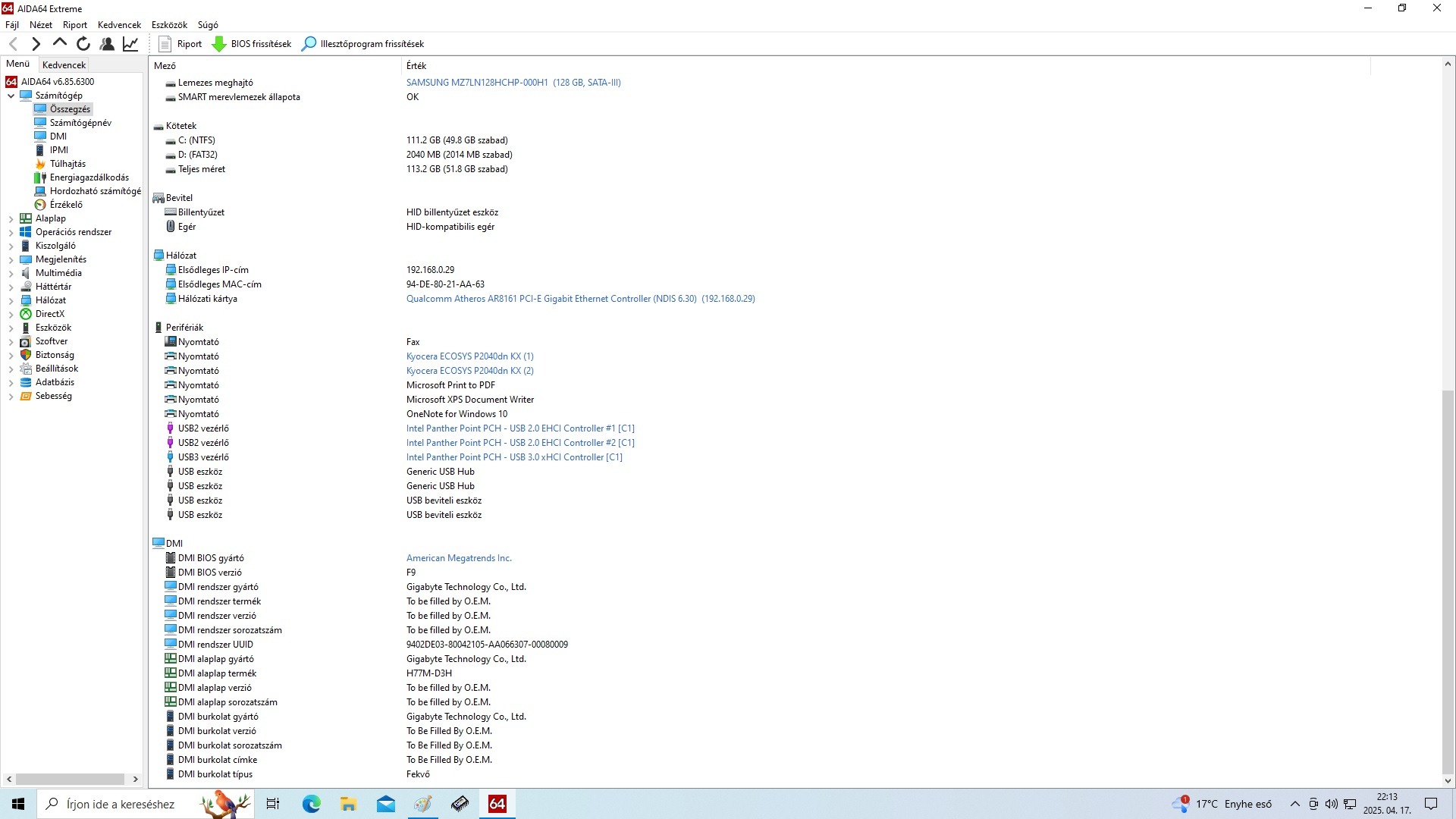1456x819 pixels.
Task: Expand the Szoftver tree node
Action: (x=11, y=341)
